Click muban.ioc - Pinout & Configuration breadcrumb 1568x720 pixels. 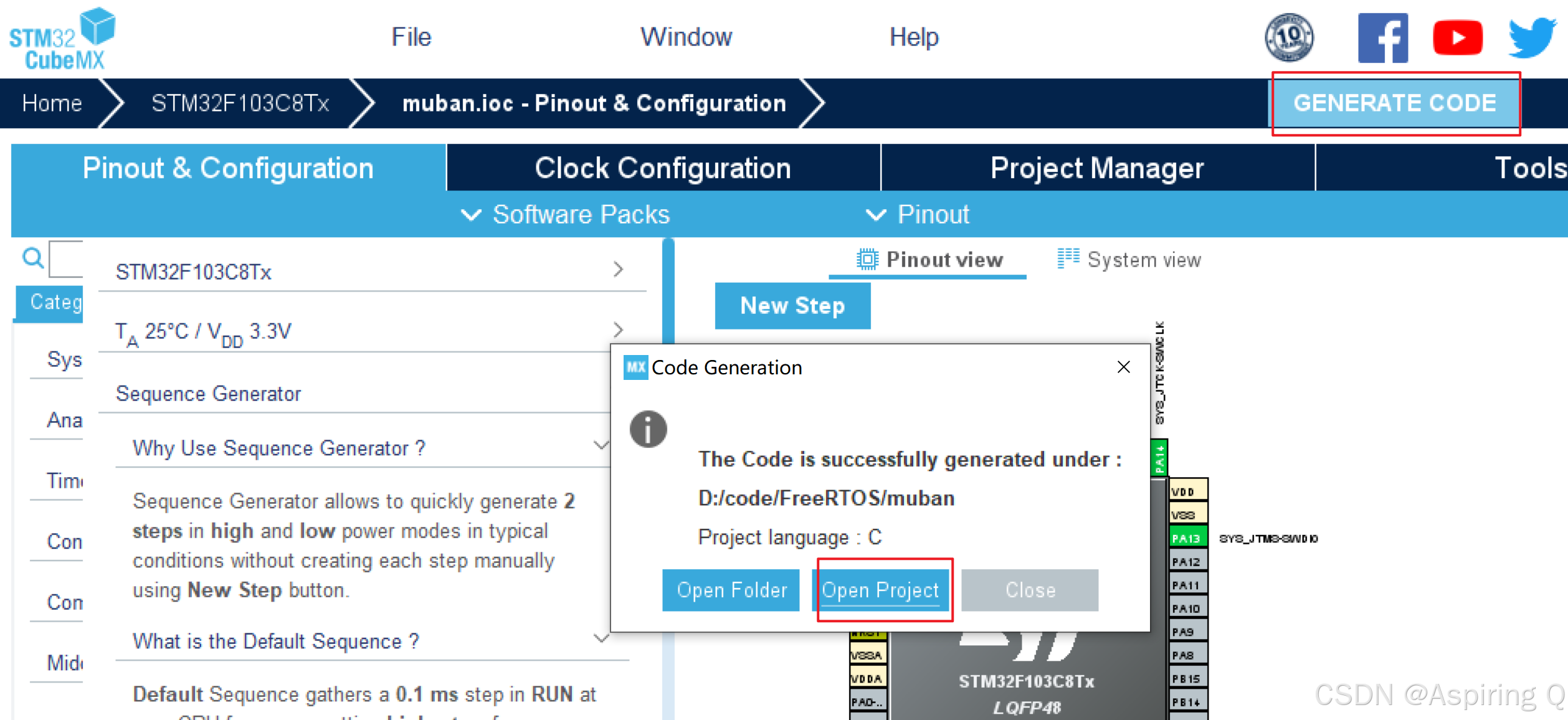pos(594,103)
